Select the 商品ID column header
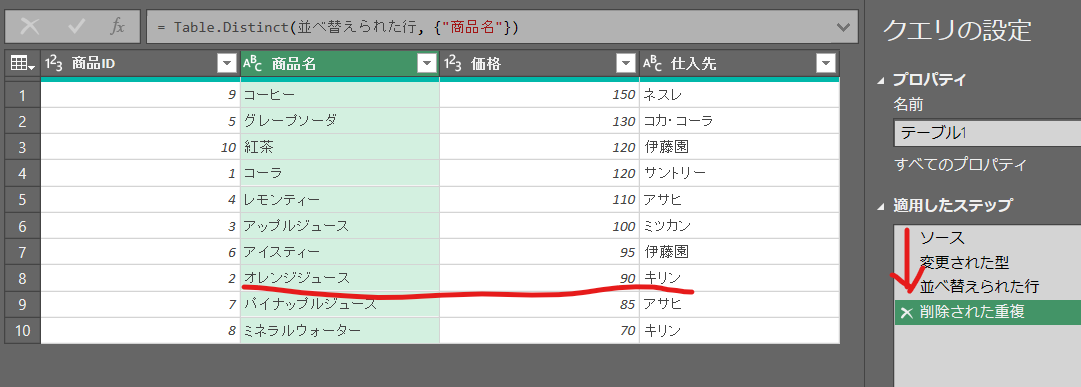This screenshot has width=1081, height=387. (141, 64)
